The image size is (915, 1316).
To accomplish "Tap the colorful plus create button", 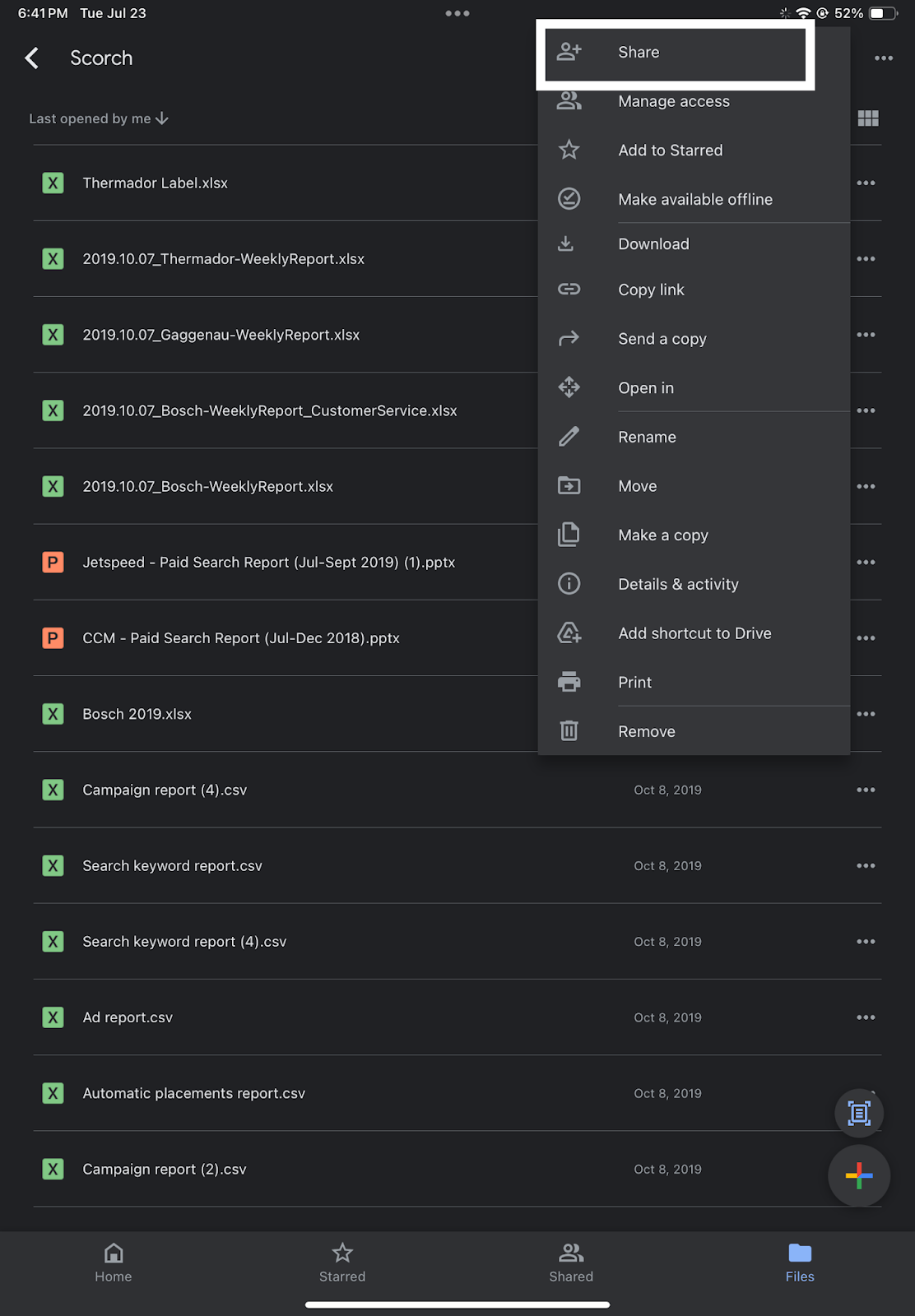I will [859, 1176].
